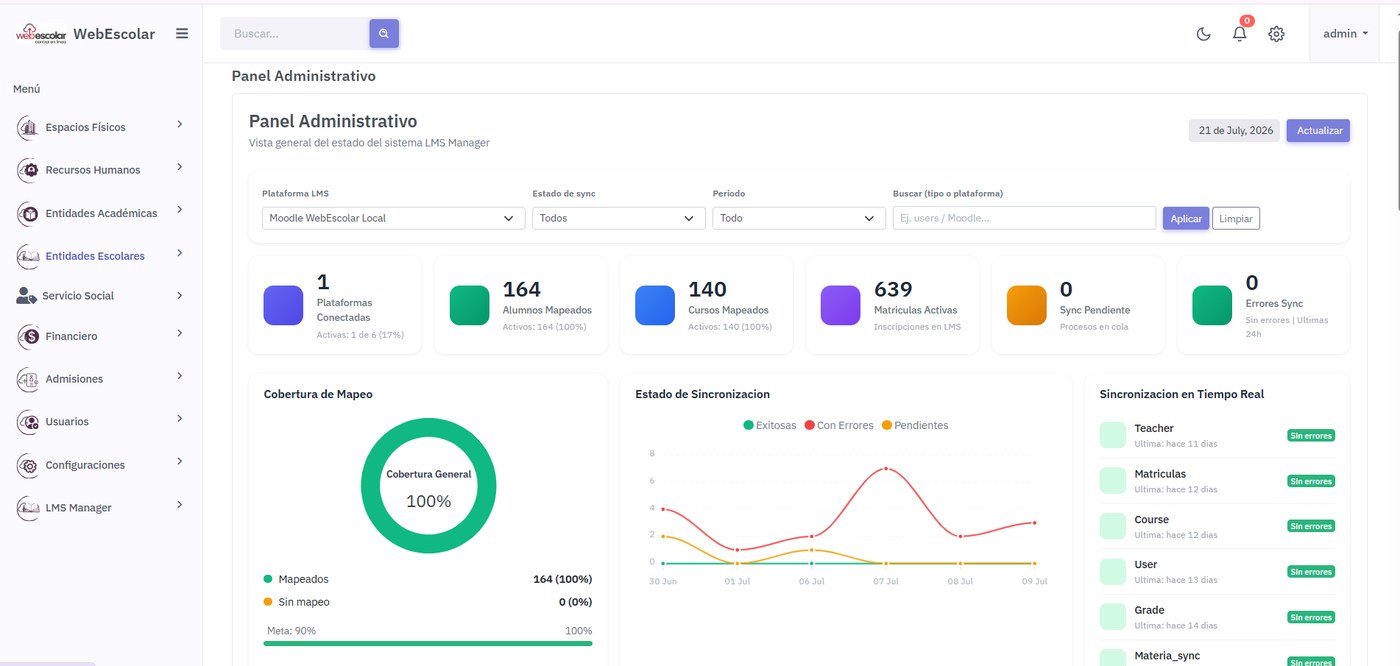Click the 07 Jul error peak point

[x=885, y=468]
